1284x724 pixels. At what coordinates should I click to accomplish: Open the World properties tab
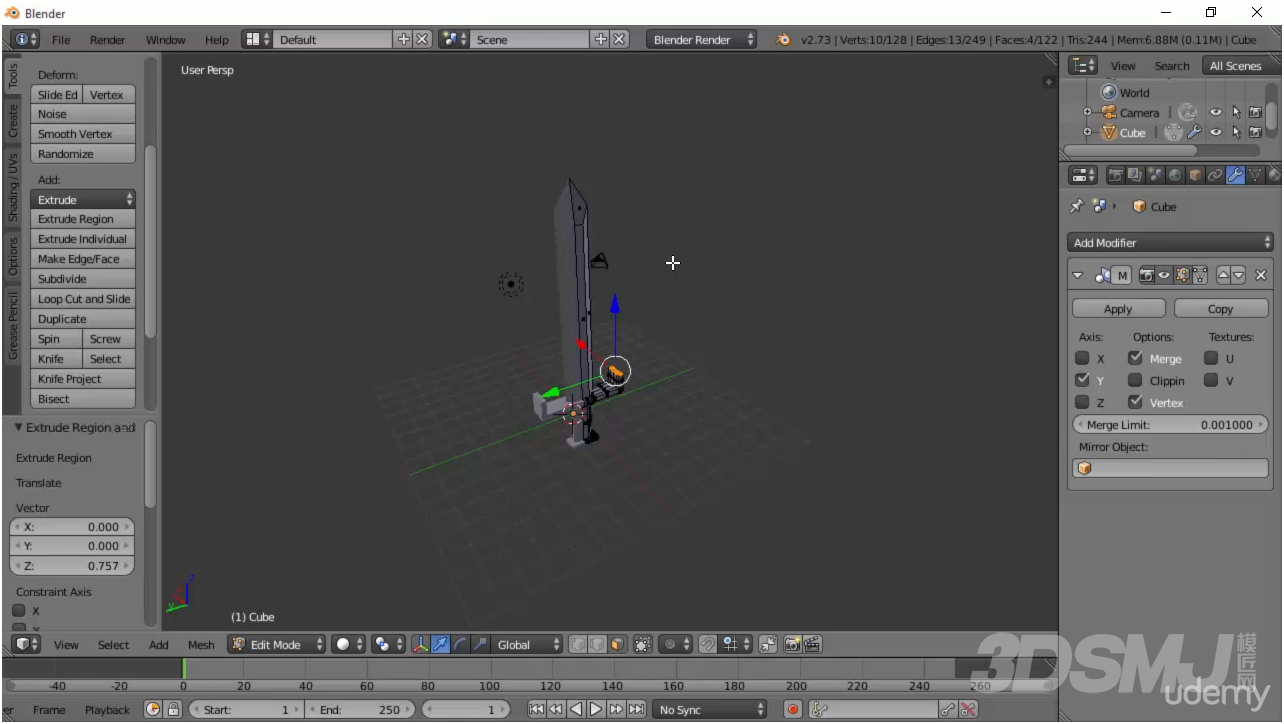point(1175,175)
